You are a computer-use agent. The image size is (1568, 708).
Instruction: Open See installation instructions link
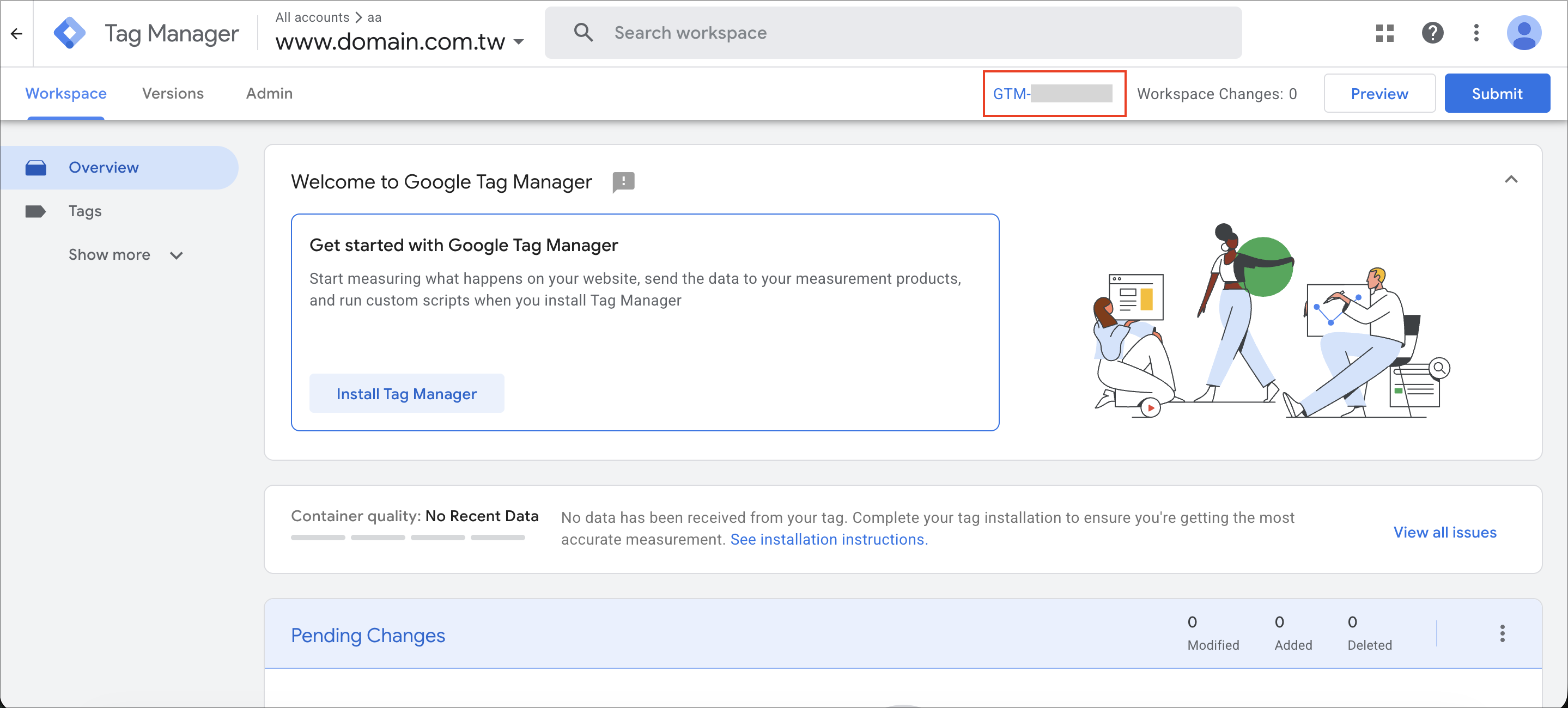click(x=829, y=540)
